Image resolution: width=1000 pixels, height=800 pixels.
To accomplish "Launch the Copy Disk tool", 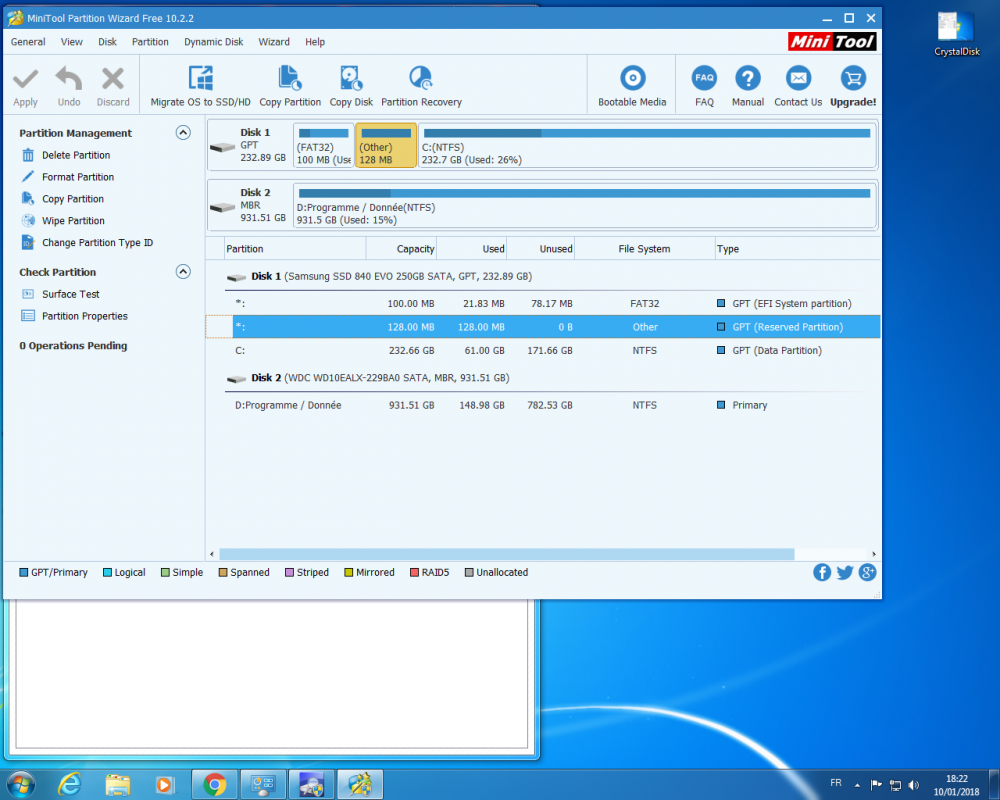I will pyautogui.click(x=351, y=79).
